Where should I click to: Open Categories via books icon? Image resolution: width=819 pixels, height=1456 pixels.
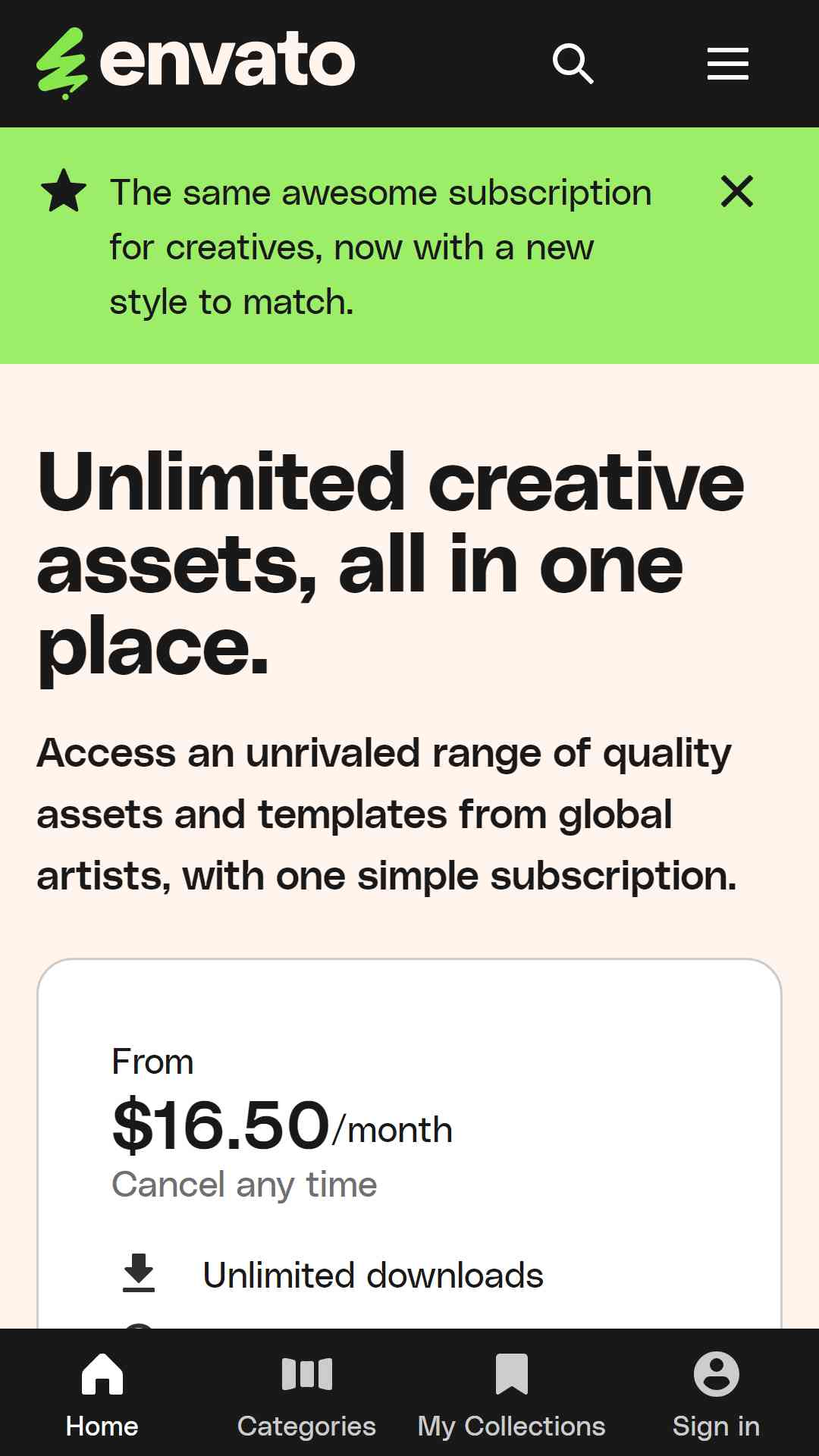[307, 1373]
